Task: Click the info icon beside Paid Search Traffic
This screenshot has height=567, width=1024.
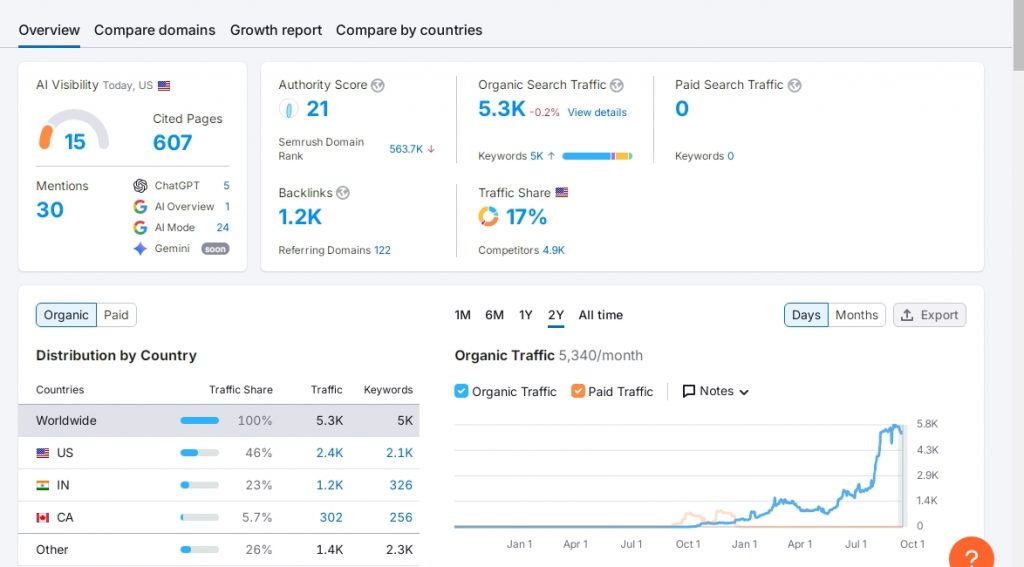Action: coord(794,86)
